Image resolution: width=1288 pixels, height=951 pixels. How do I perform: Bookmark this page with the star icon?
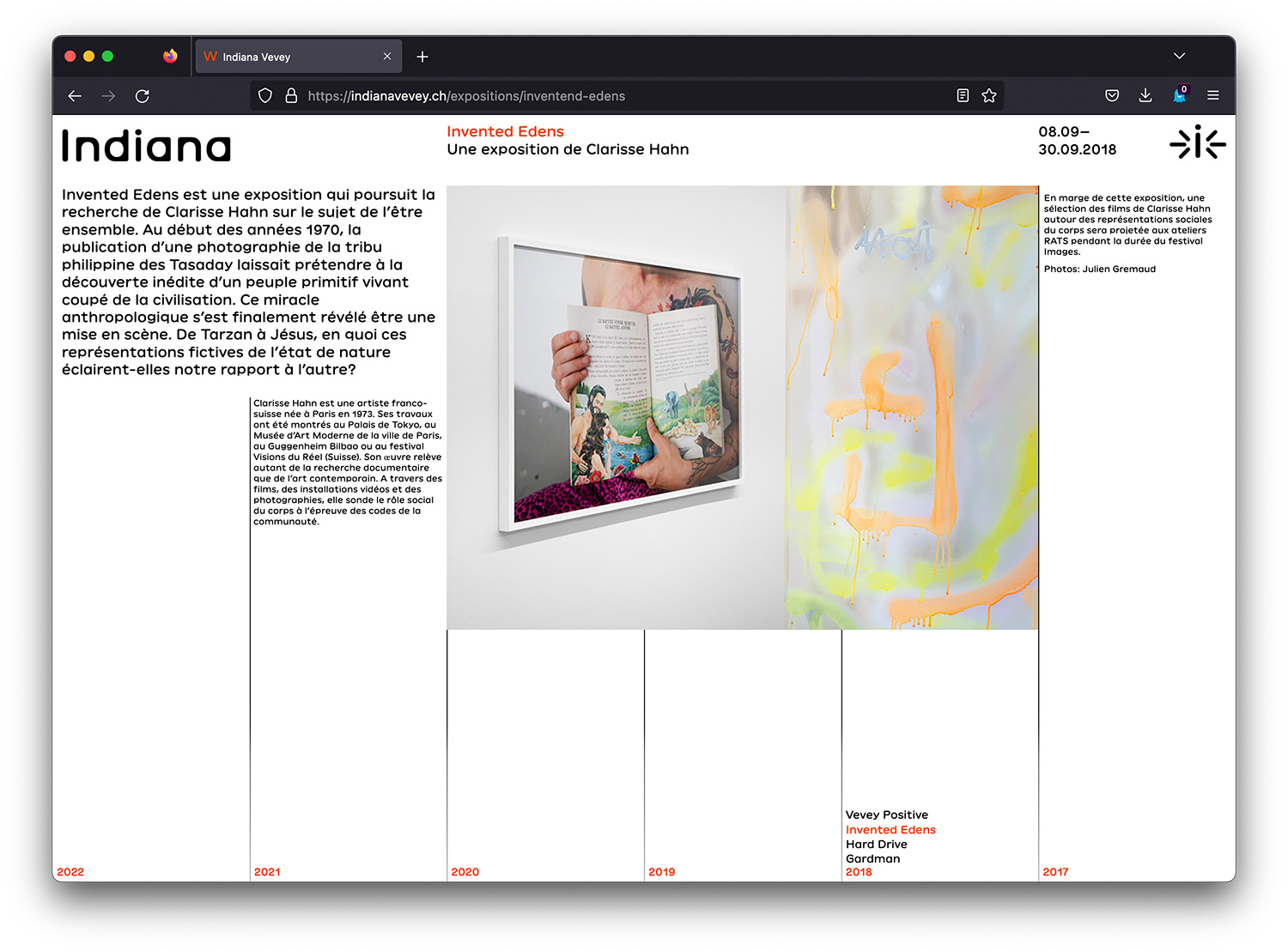[x=989, y=96]
